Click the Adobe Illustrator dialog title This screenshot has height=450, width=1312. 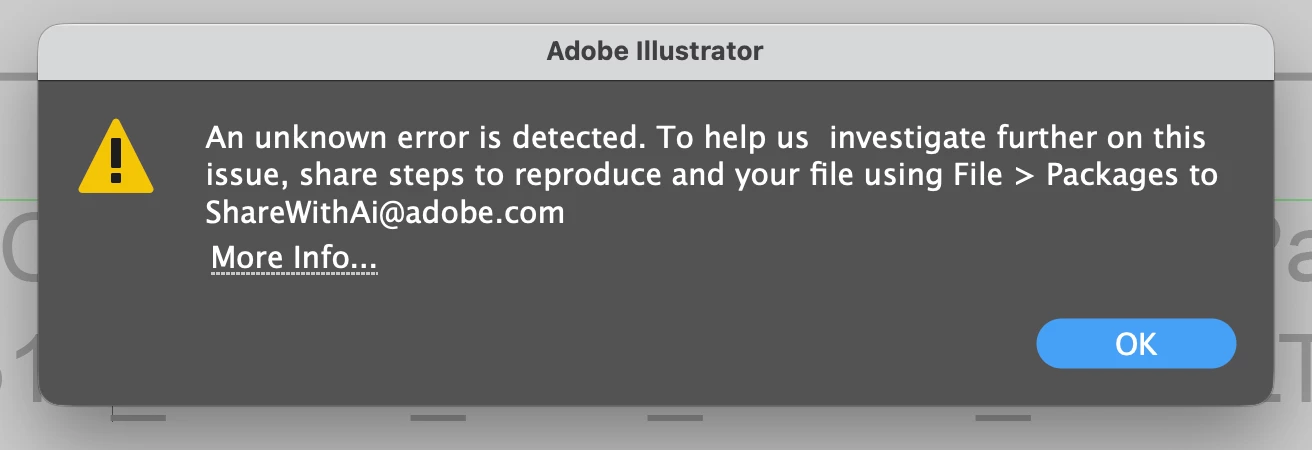(655, 50)
